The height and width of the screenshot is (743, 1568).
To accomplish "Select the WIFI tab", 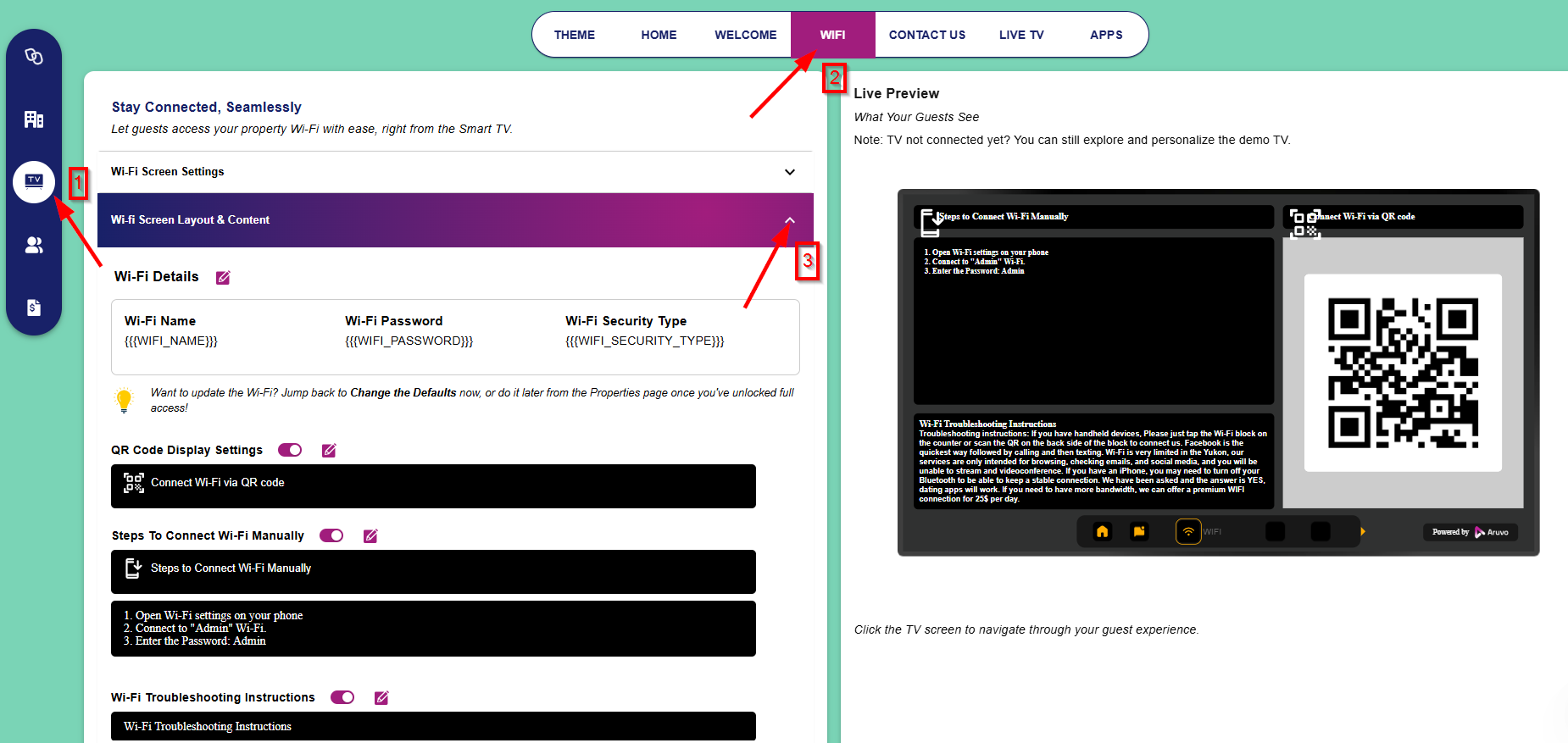I will pyautogui.click(x=833, y=35).
